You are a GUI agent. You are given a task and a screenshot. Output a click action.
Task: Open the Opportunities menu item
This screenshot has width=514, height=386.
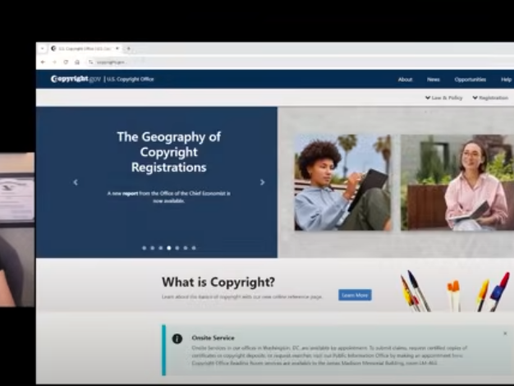470,79
